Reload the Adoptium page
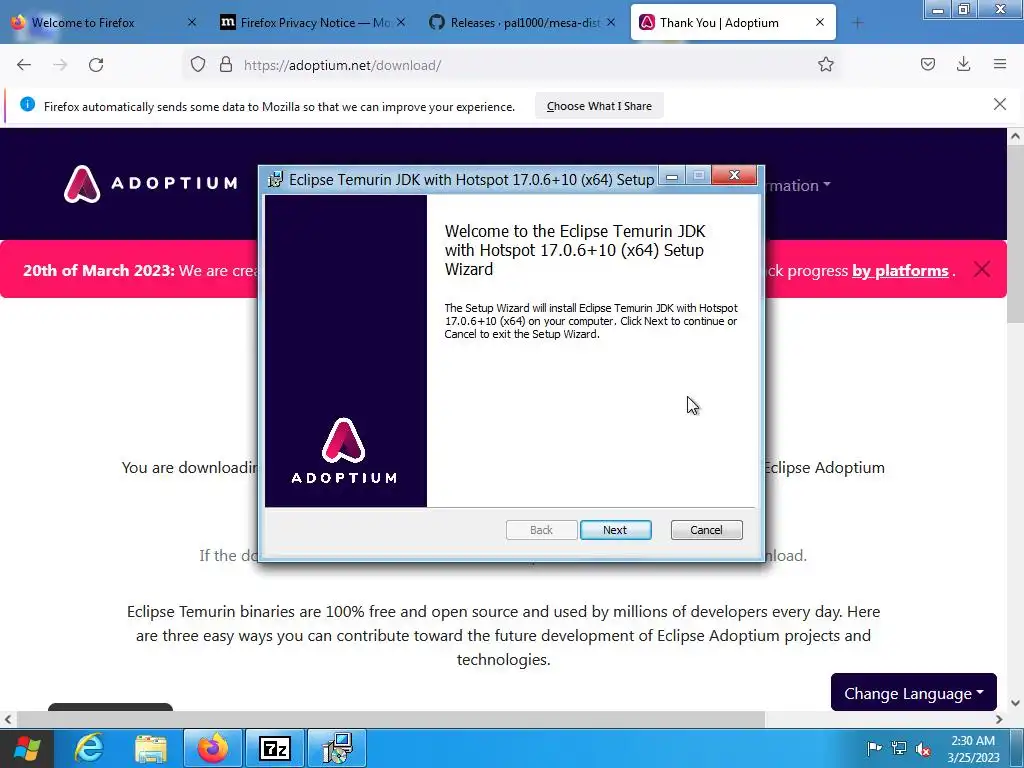This screenshot has width=1024, height=768. pos(96,65)
